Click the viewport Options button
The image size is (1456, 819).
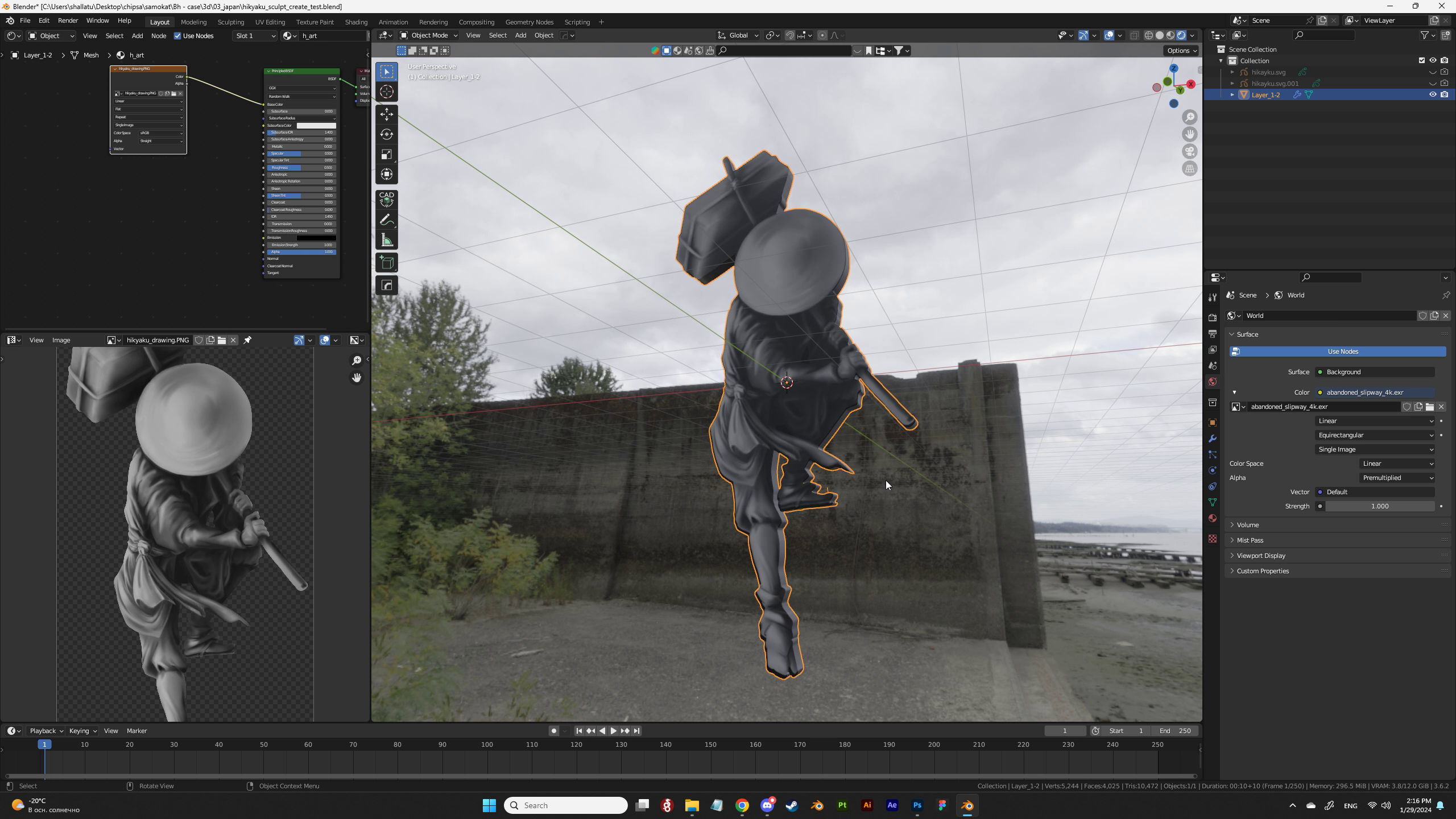click(1181, 51)
